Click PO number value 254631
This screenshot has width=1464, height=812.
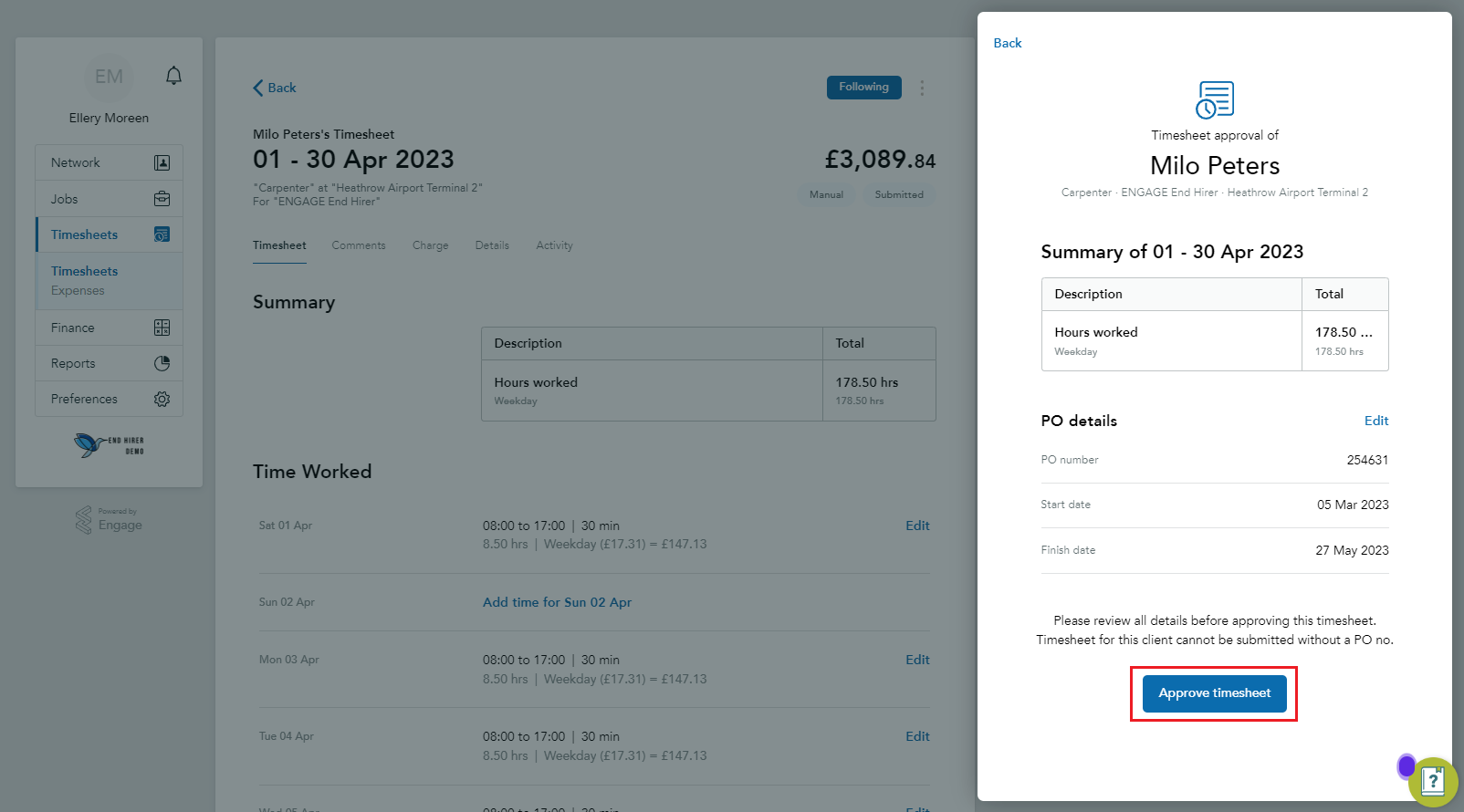1367,460
